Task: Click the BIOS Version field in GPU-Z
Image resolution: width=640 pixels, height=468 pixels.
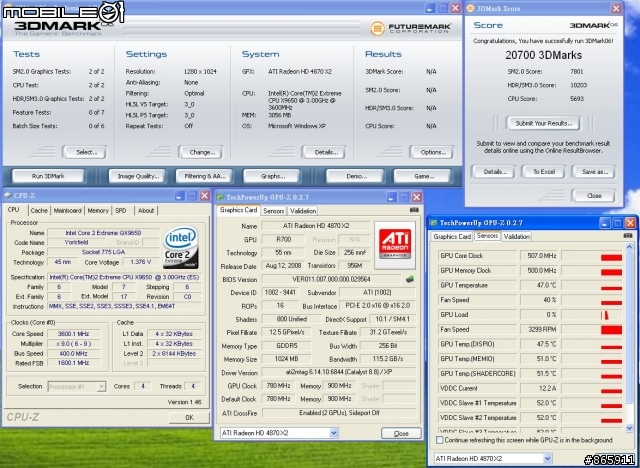Action: 331,279
